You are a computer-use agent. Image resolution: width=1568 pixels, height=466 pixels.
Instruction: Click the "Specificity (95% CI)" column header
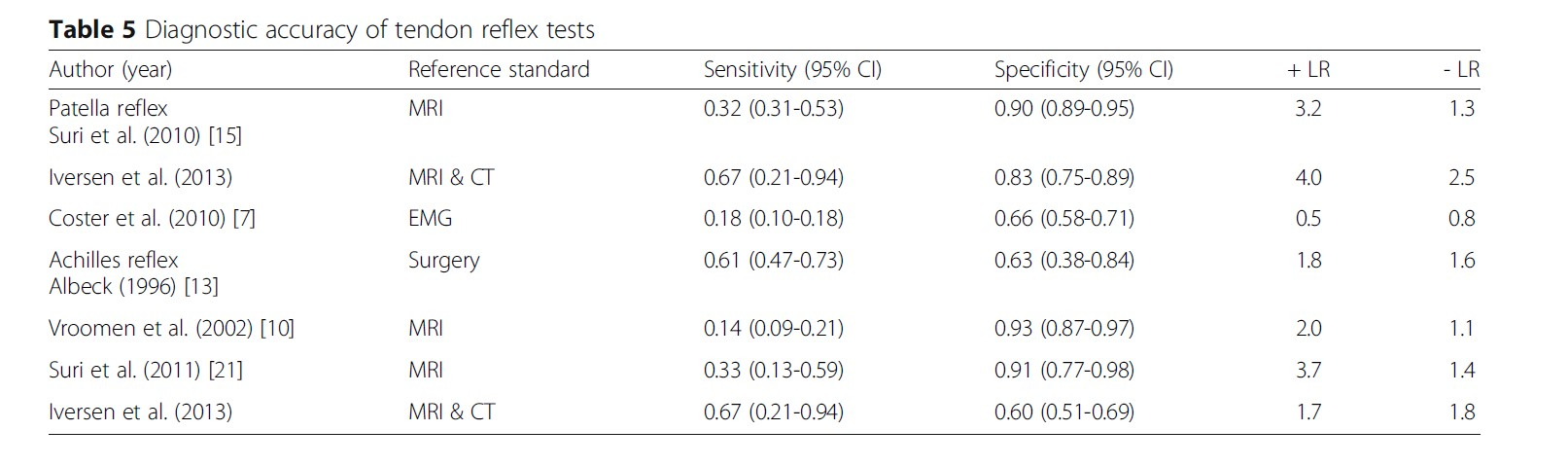(1083, 70)
